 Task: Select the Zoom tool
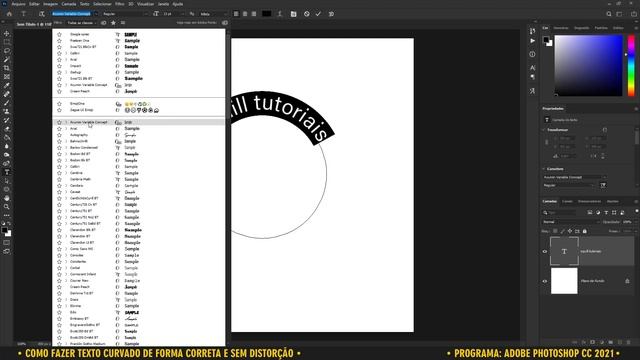coord(7,207)
